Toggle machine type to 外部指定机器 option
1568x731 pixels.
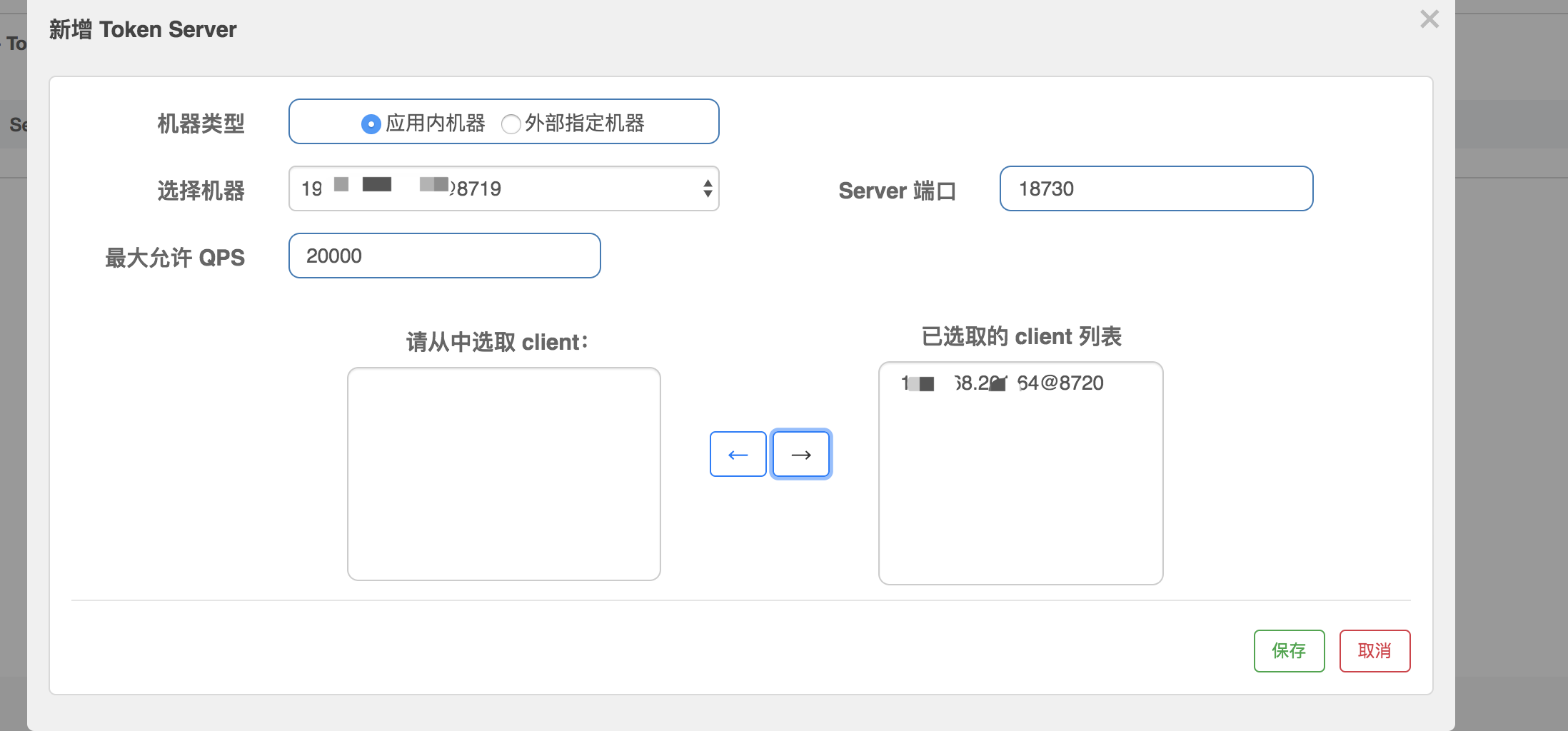point(511,123)
